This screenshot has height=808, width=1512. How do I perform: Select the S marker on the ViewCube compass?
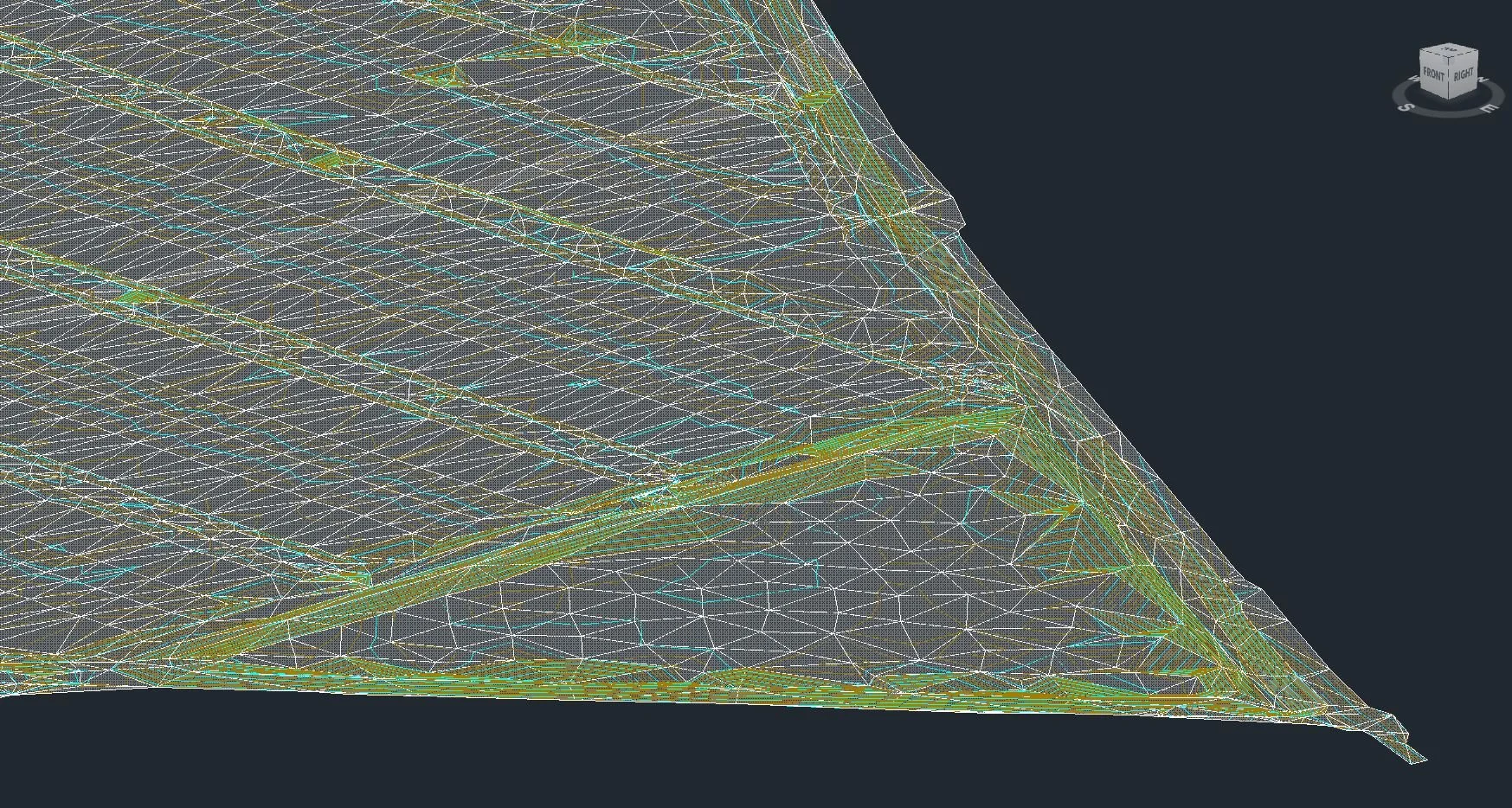[x=1406, y=107]
